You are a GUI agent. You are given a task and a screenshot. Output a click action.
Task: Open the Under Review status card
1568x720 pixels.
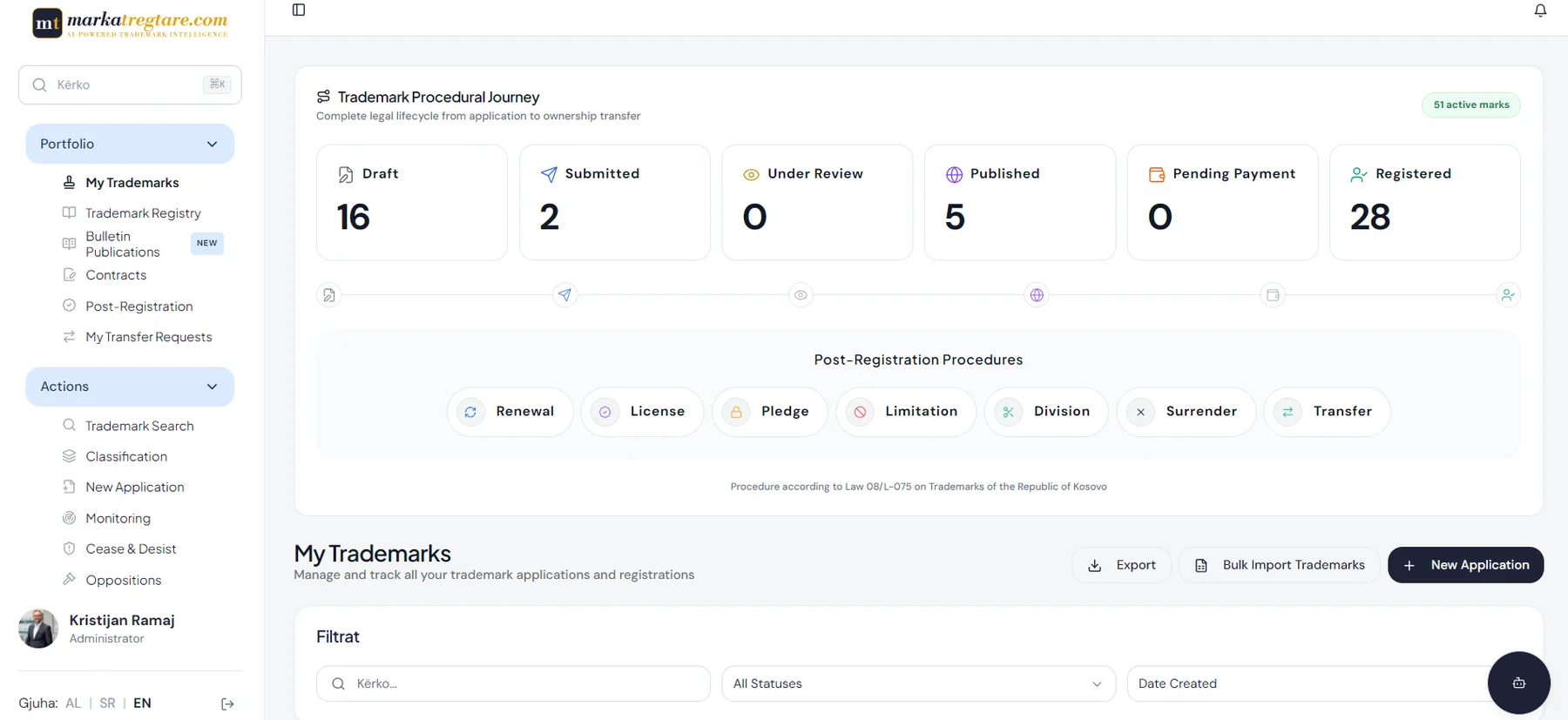[817, 202]
